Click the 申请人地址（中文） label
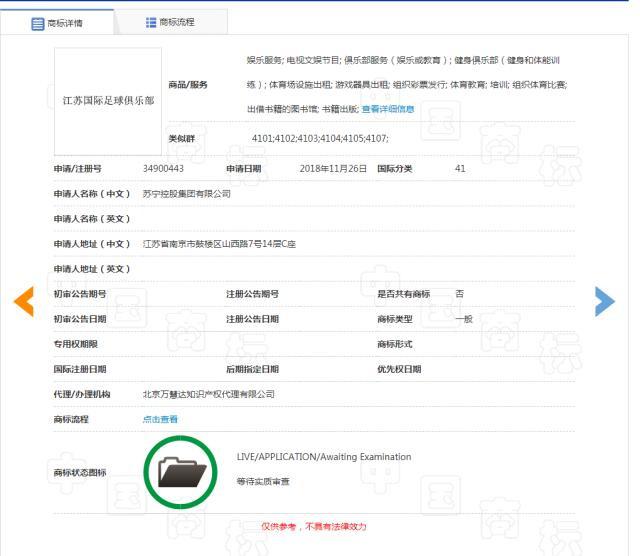This screenshot has height=556, width=640. point(92,244)
